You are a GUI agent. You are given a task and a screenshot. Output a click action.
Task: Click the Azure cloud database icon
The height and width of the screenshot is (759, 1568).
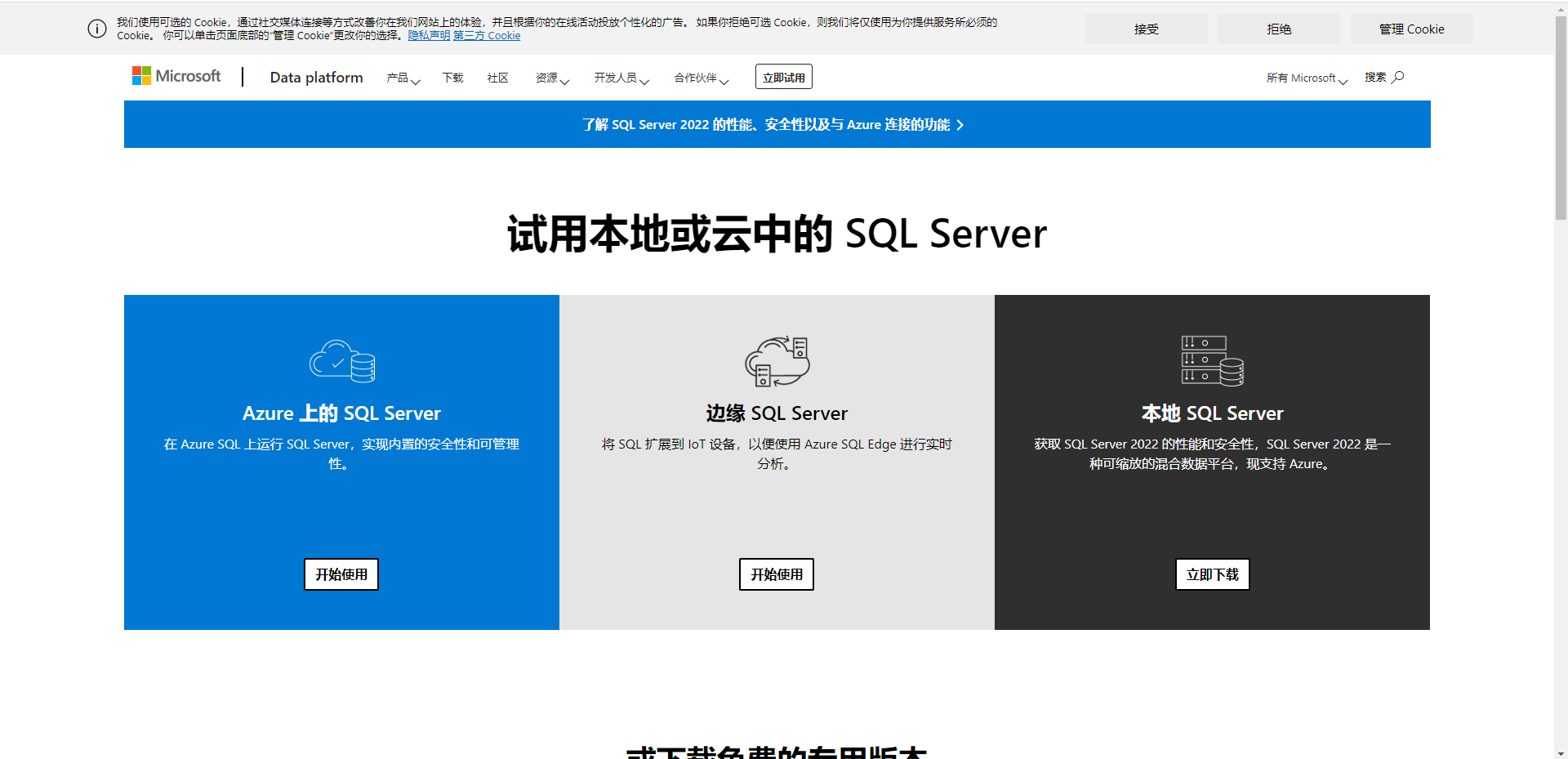coord(342,360)
